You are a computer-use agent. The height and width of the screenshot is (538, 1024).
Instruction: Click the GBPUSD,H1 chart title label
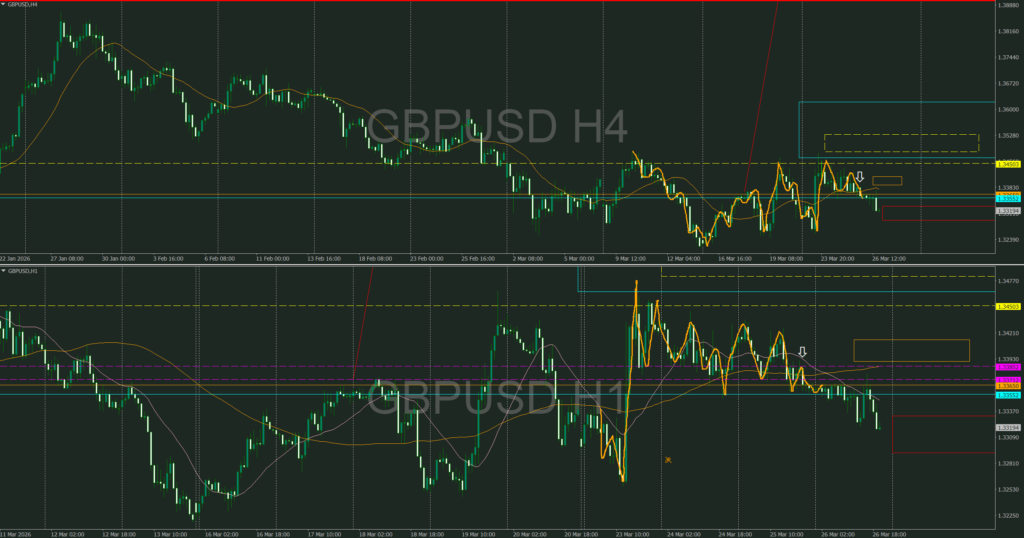coord(24,270)
